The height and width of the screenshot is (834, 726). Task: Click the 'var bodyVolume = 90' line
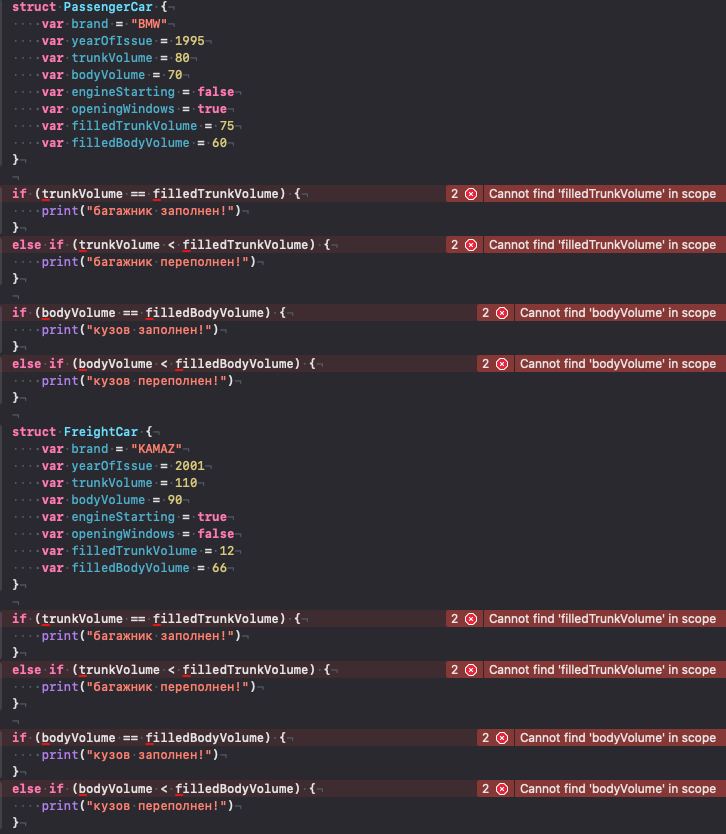point(112,500)
